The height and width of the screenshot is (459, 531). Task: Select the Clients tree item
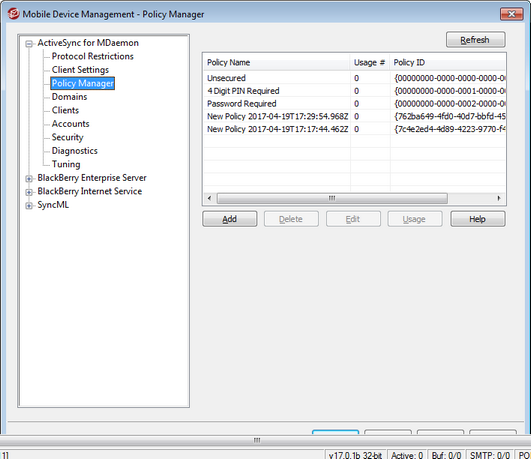(x=65, y=110)
